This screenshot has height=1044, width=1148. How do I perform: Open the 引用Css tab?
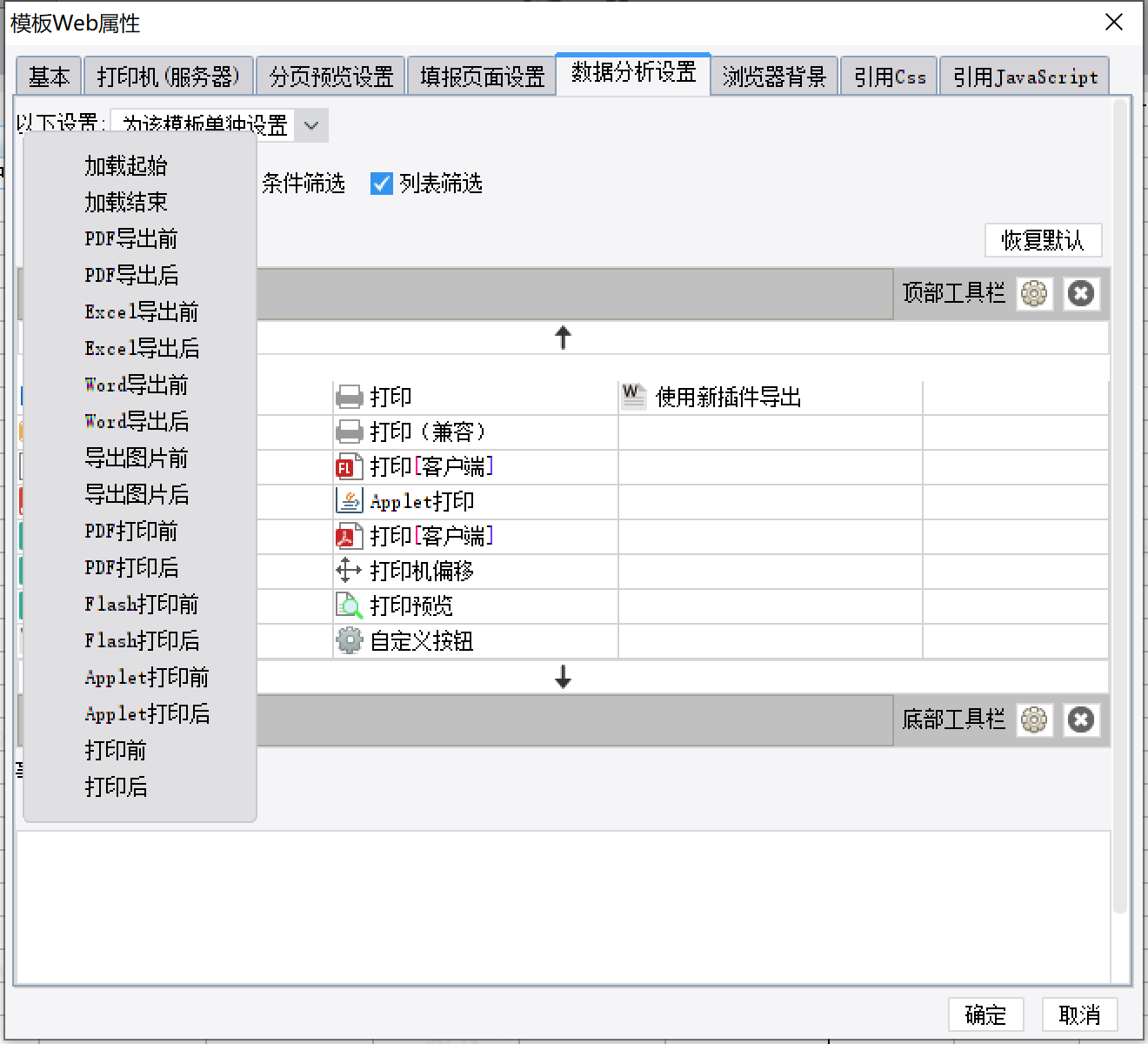890,77
